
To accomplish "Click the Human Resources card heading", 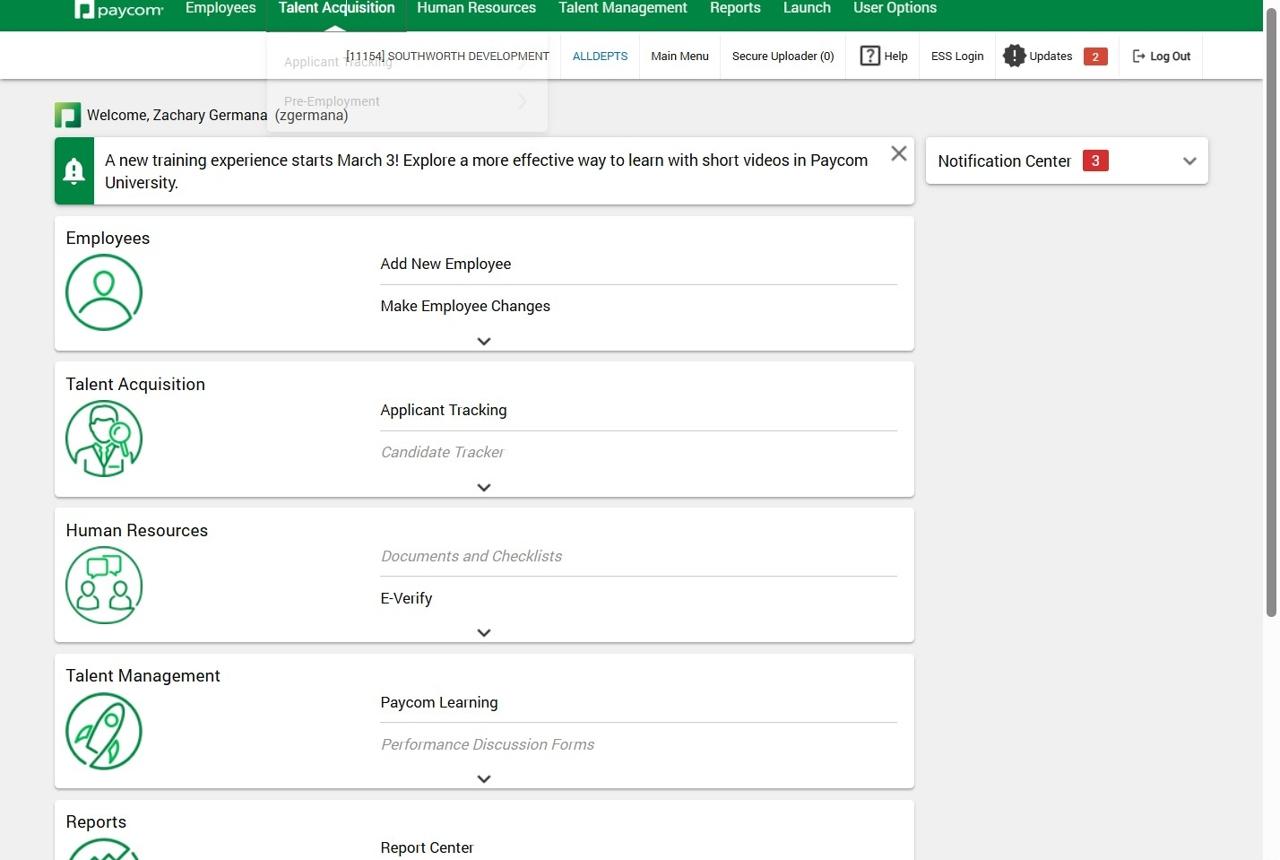I will [137, 530].
